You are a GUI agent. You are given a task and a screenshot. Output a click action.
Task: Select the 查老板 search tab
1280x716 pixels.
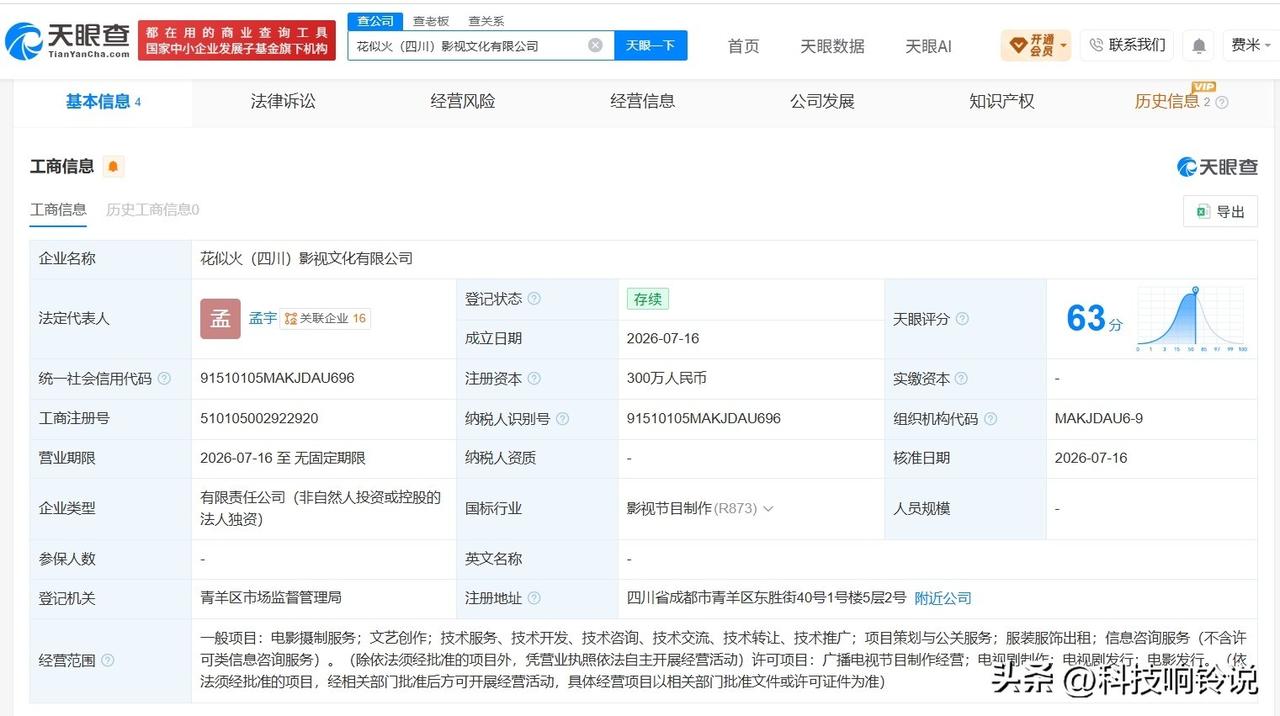pyautogui.click(x=431, y=21)
